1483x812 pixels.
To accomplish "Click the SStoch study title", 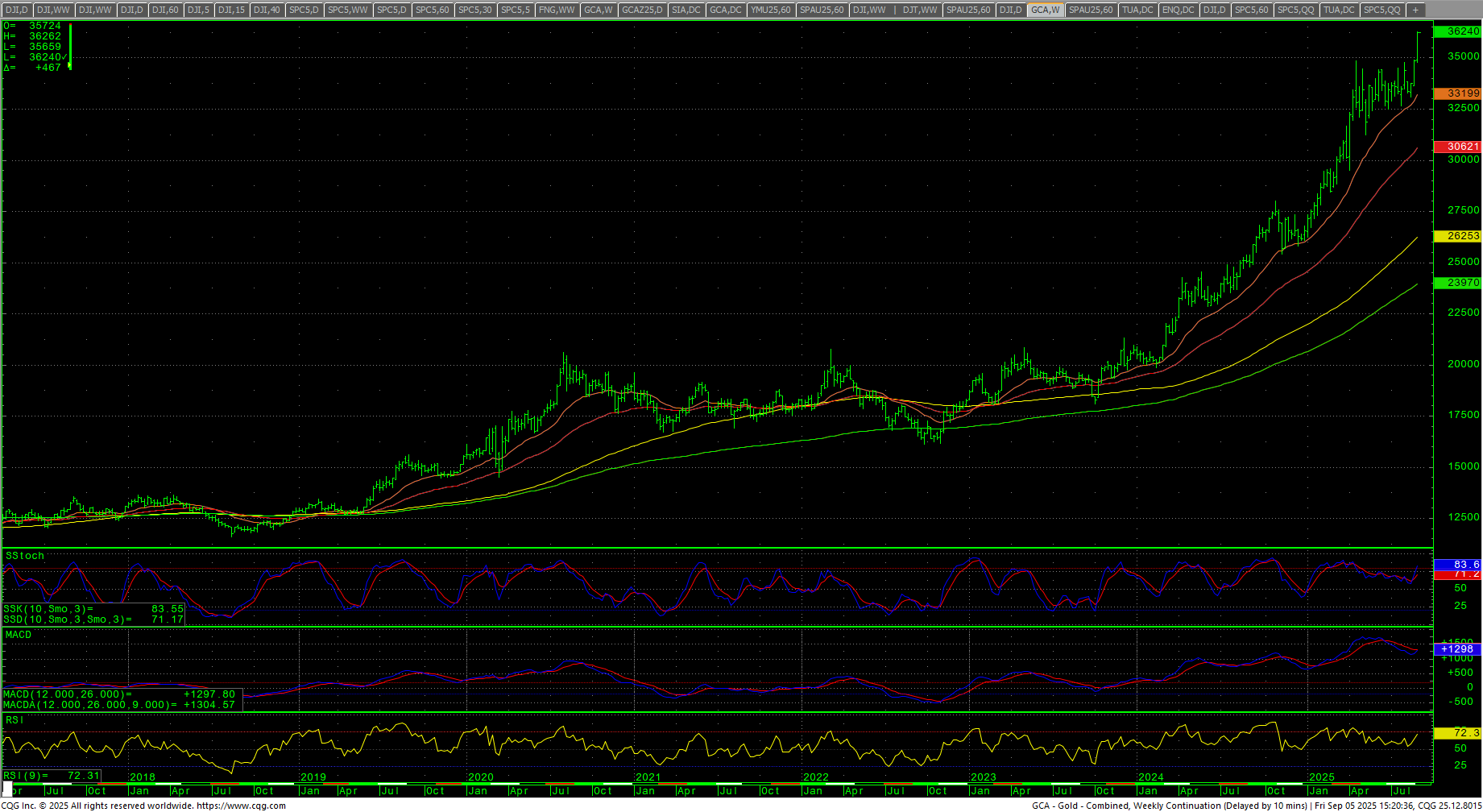I will (x=25, y=556).
